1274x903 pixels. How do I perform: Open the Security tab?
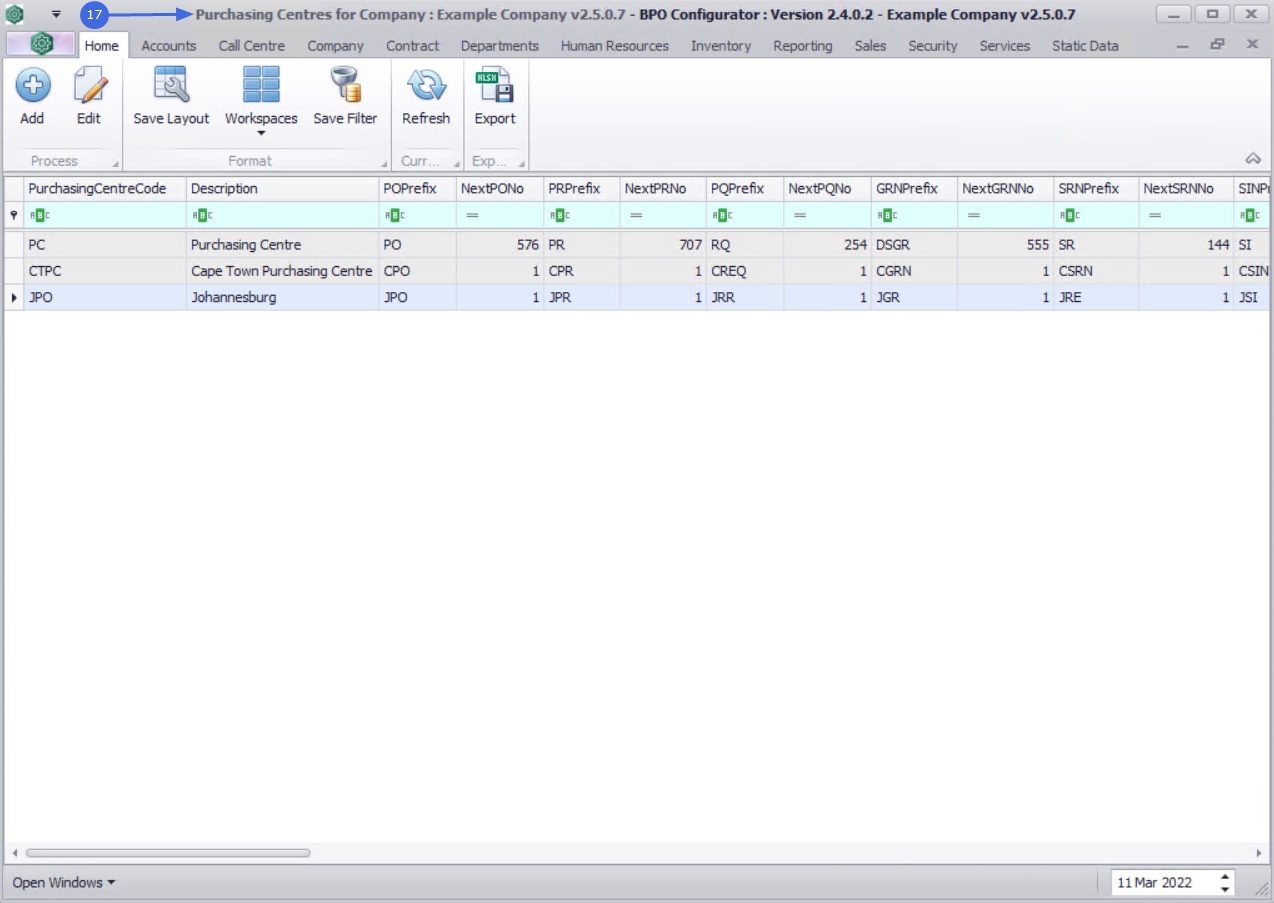click(x=933, y=45)
